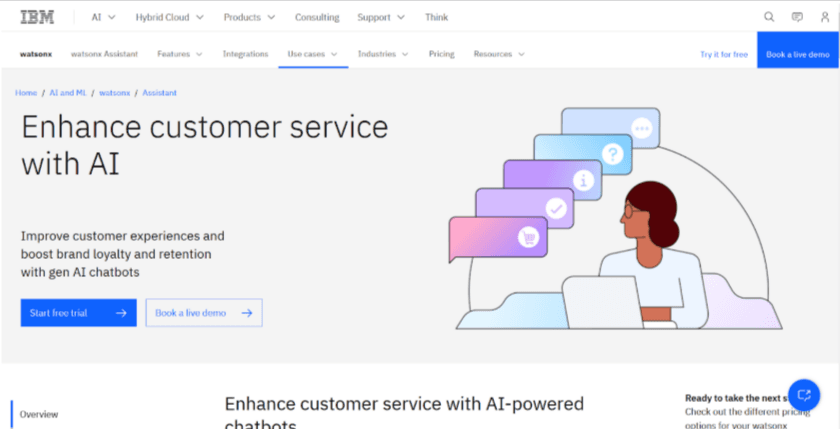
Task: Go to watsonx breadcrumb link
Action: coord(115,93)
